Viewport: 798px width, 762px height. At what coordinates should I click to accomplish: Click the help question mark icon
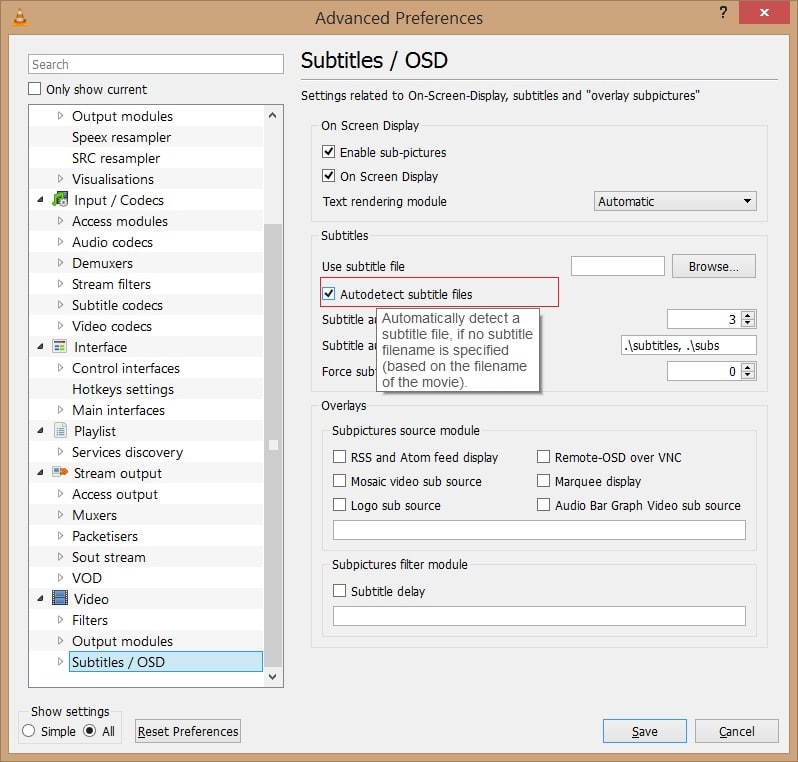pos(722,13)
